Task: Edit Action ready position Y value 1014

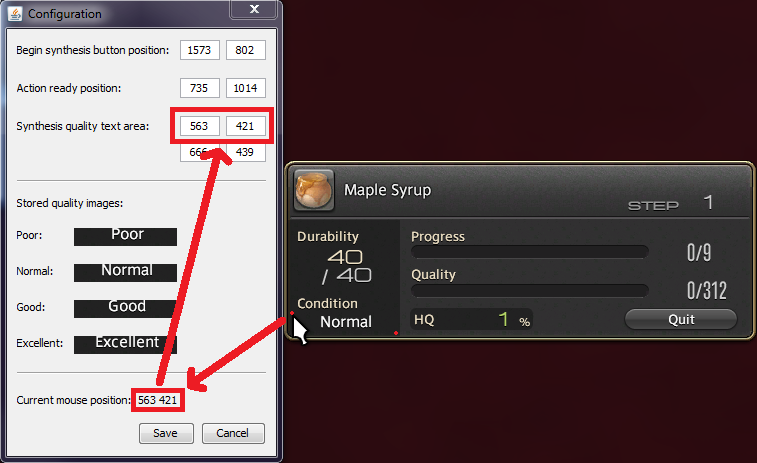Action: coord(246,88)
